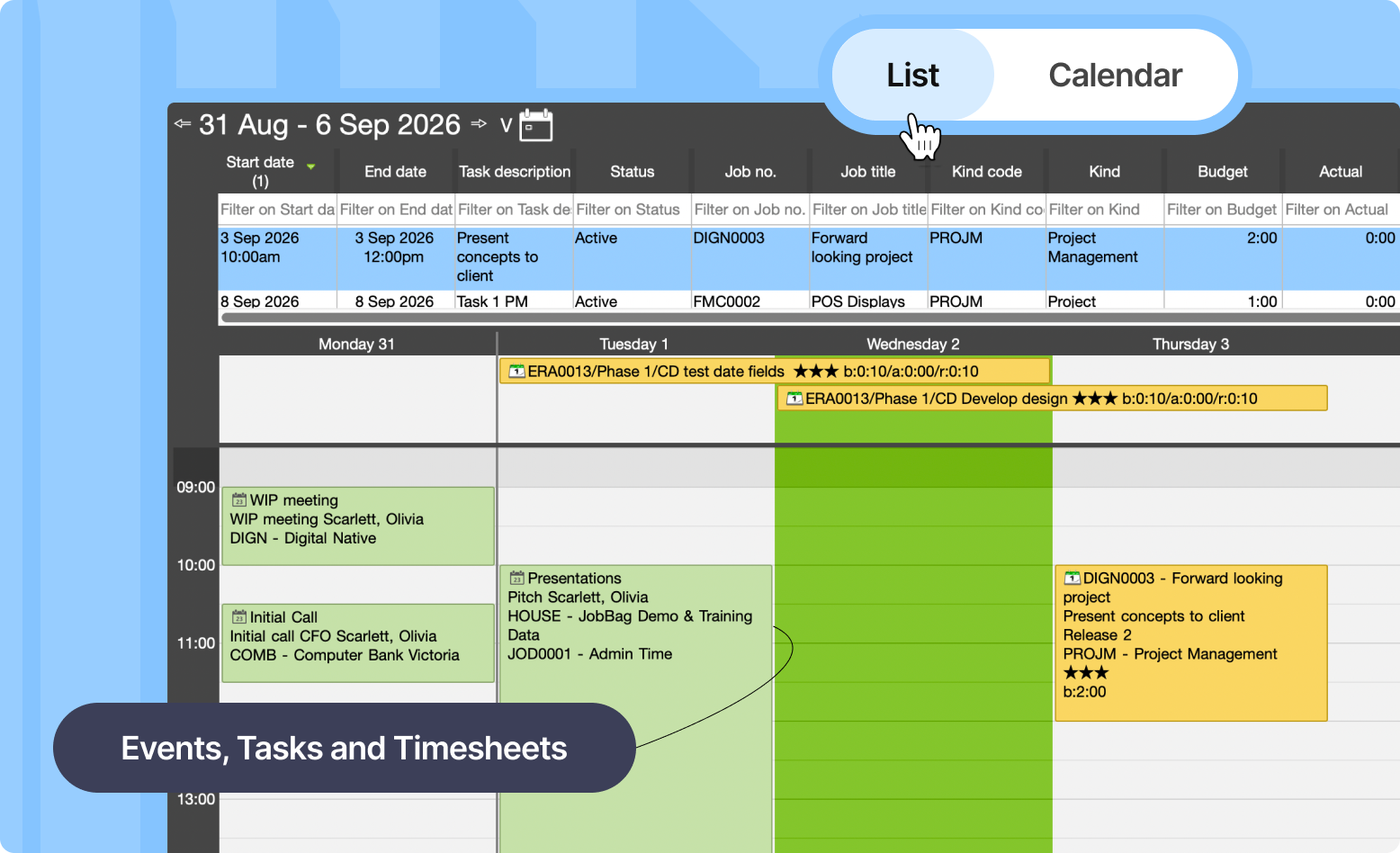This screenshot has height=853, width=1400.
Task: Focus the Filter on Start date field
Action: [278, 210]
